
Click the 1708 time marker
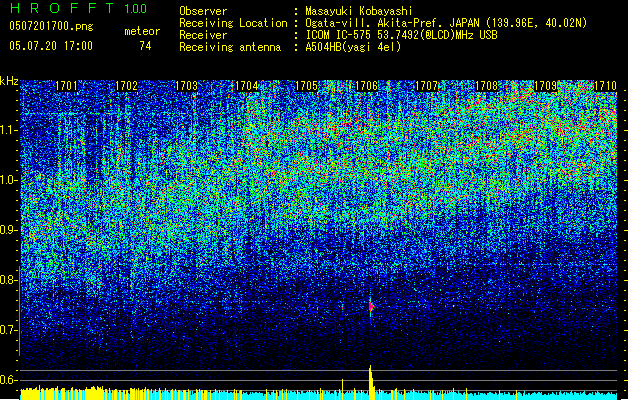pos(486,86)
